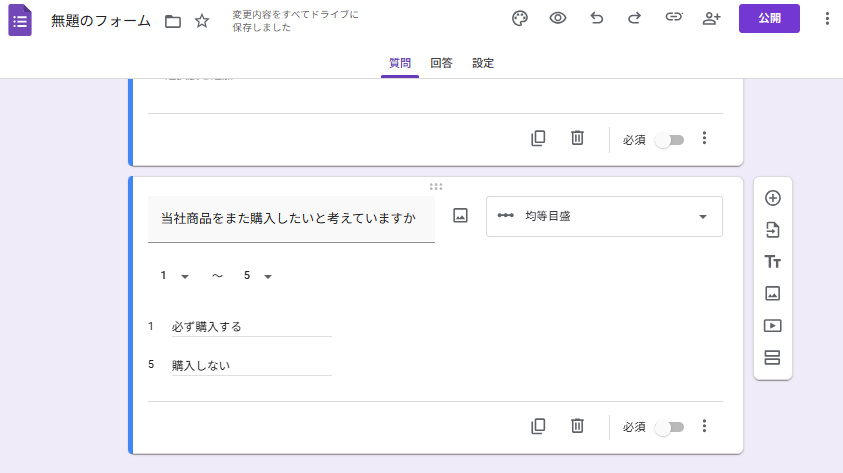Screen dimensions: 843x473
Task: Copy the responder link icon
Action: [x=674, y=19]
